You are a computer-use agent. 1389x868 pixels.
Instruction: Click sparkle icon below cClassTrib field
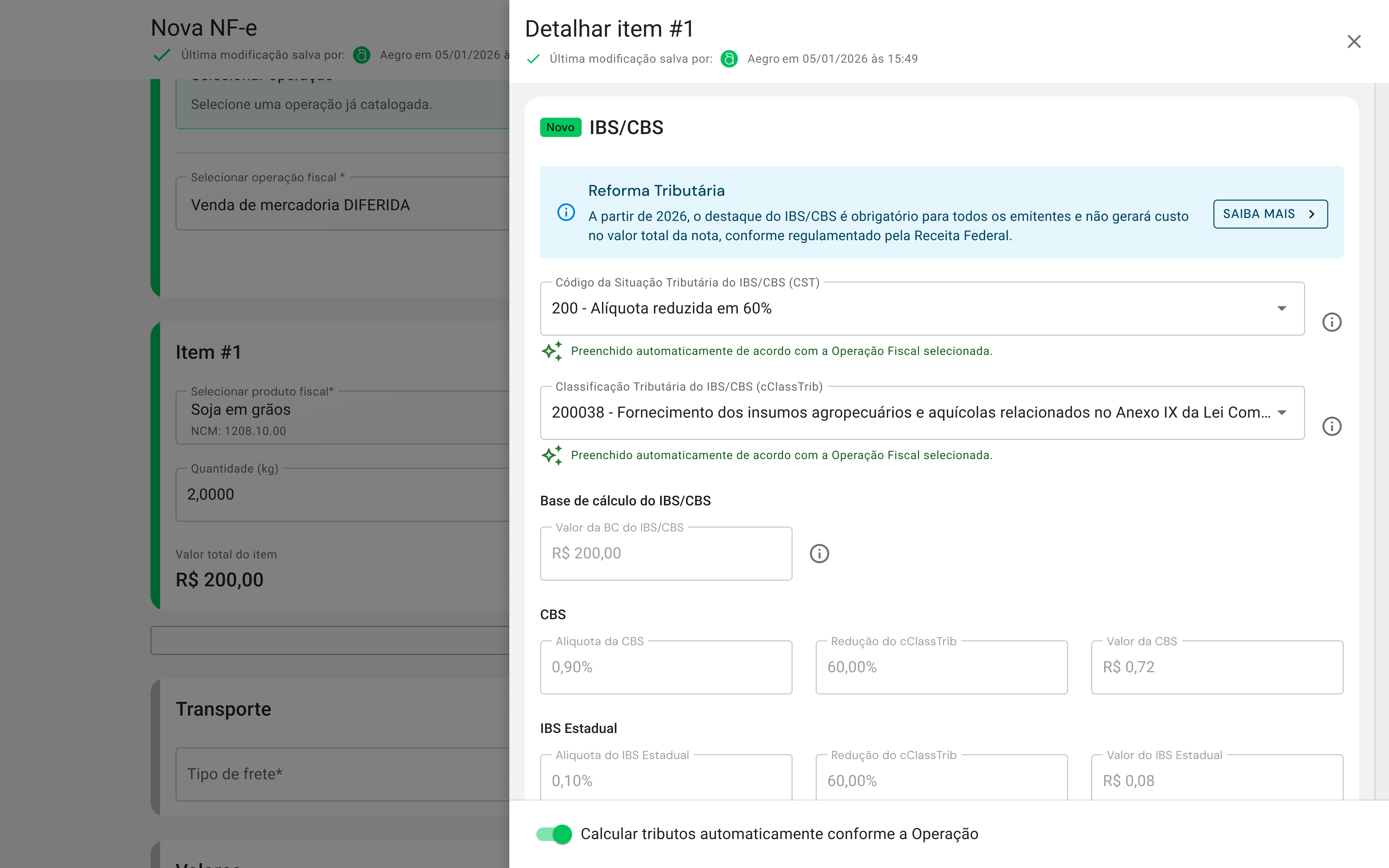coord(552,455)
